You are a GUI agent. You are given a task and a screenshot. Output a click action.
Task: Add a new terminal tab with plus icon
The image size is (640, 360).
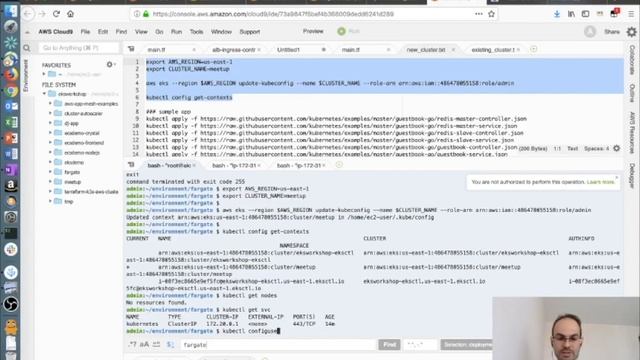(x=339, y=165)
